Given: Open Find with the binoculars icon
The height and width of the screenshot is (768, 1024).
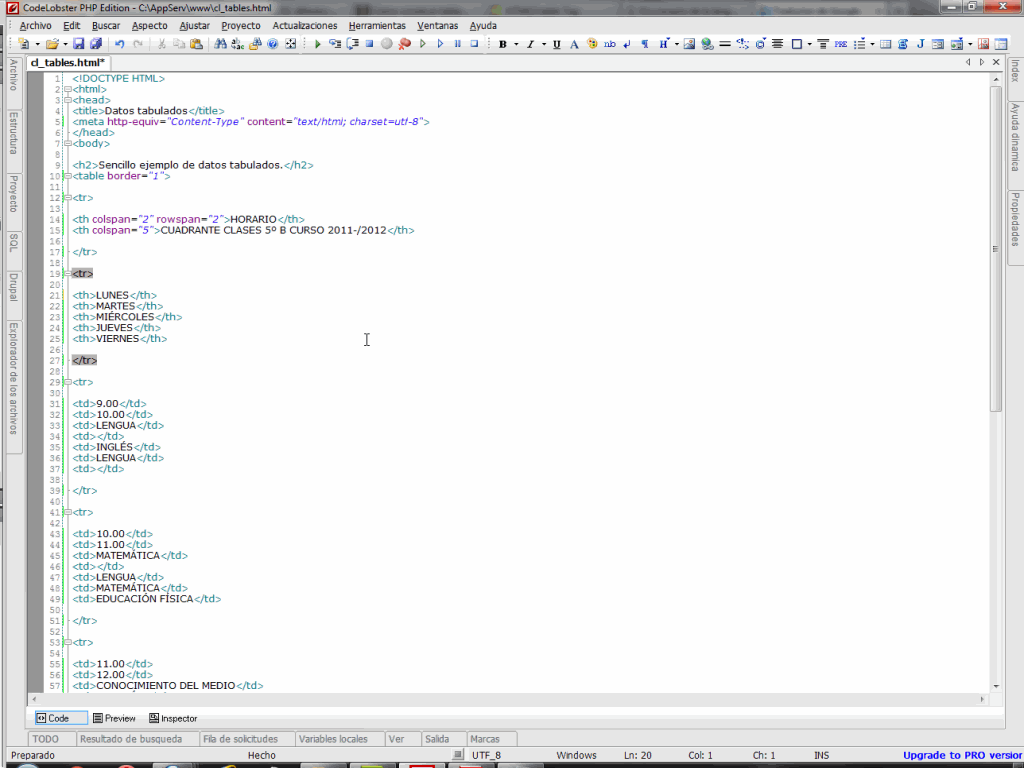Looking at the screenshot, I should [220, 44].
